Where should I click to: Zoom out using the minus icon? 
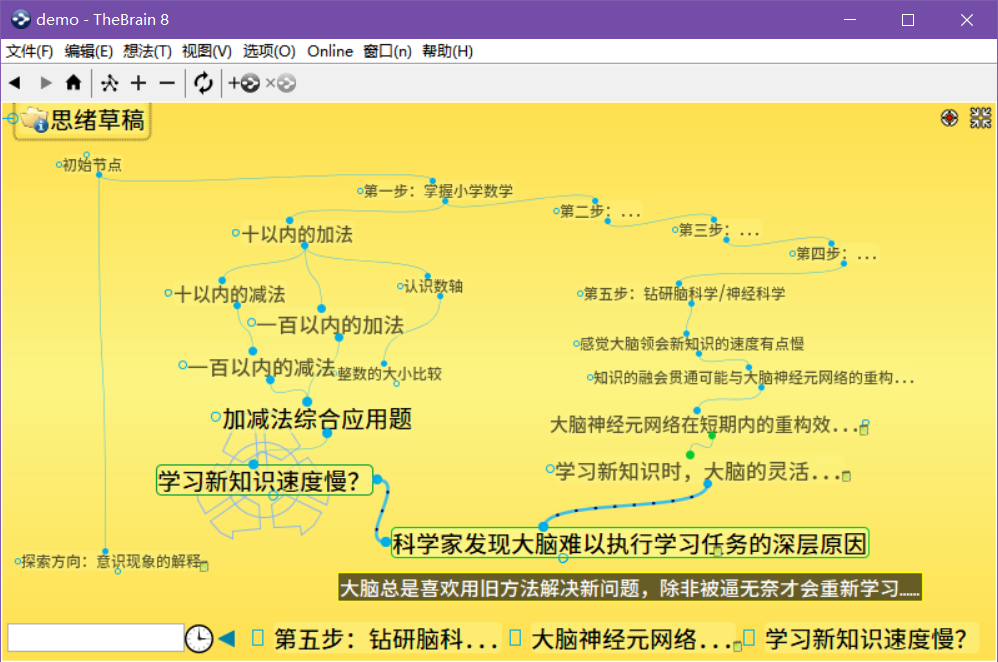(166, 82)
